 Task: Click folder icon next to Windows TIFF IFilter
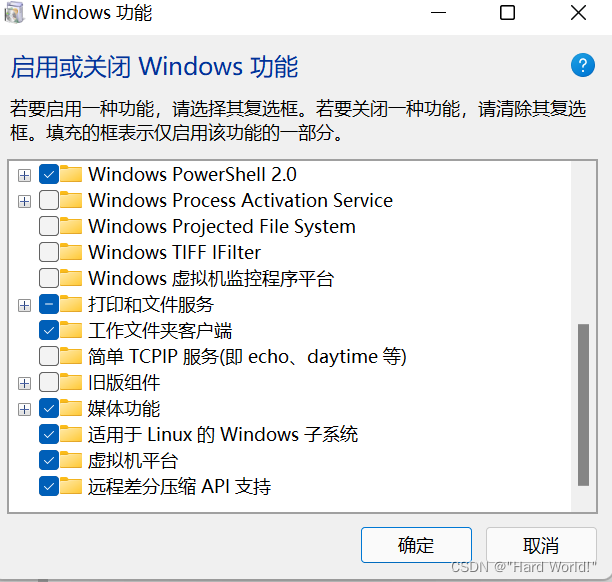(x=71, y=252)
